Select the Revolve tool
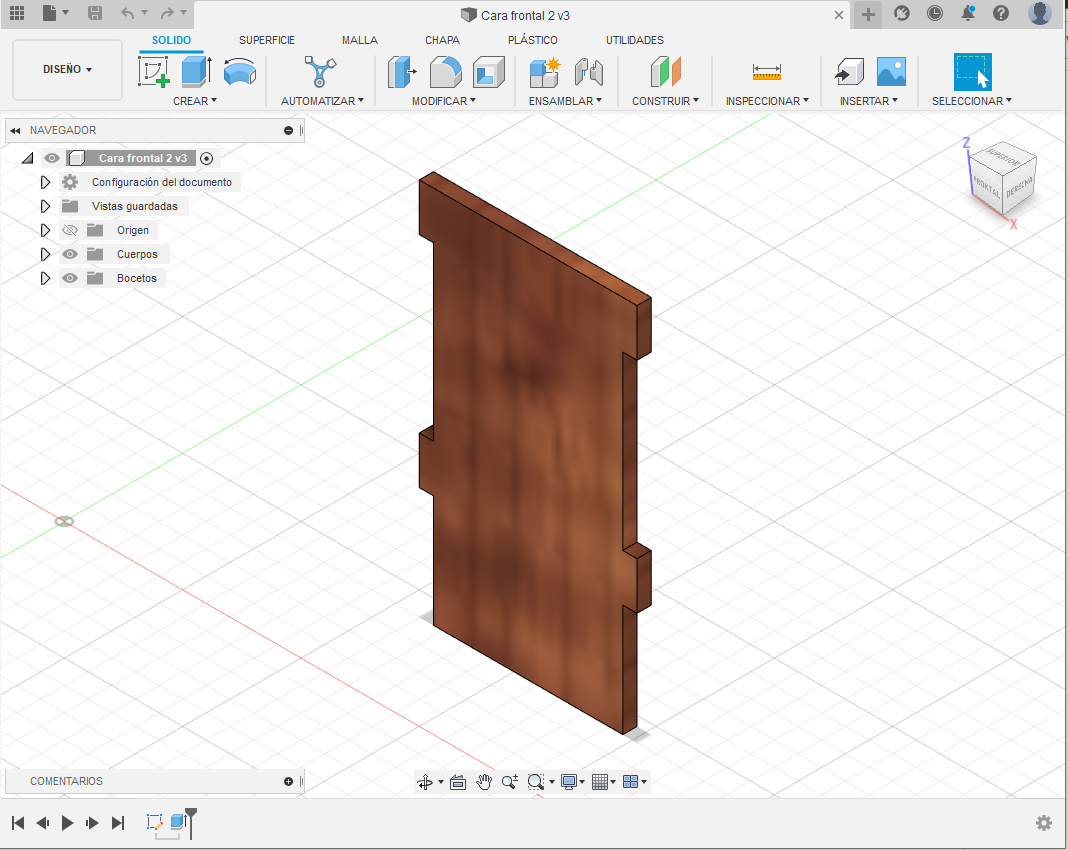This screenshot has width=1068, height=850. pyautogui.click(x=240, y=72)
